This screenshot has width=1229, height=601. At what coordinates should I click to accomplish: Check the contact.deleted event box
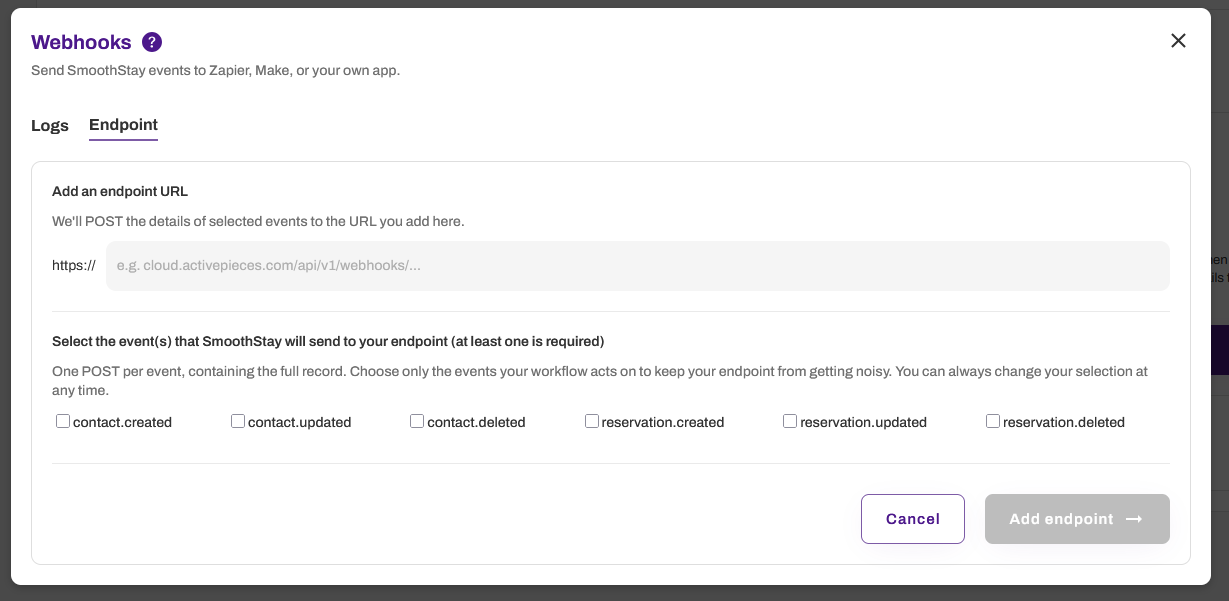pyautogui.click(x=417, y=421)
